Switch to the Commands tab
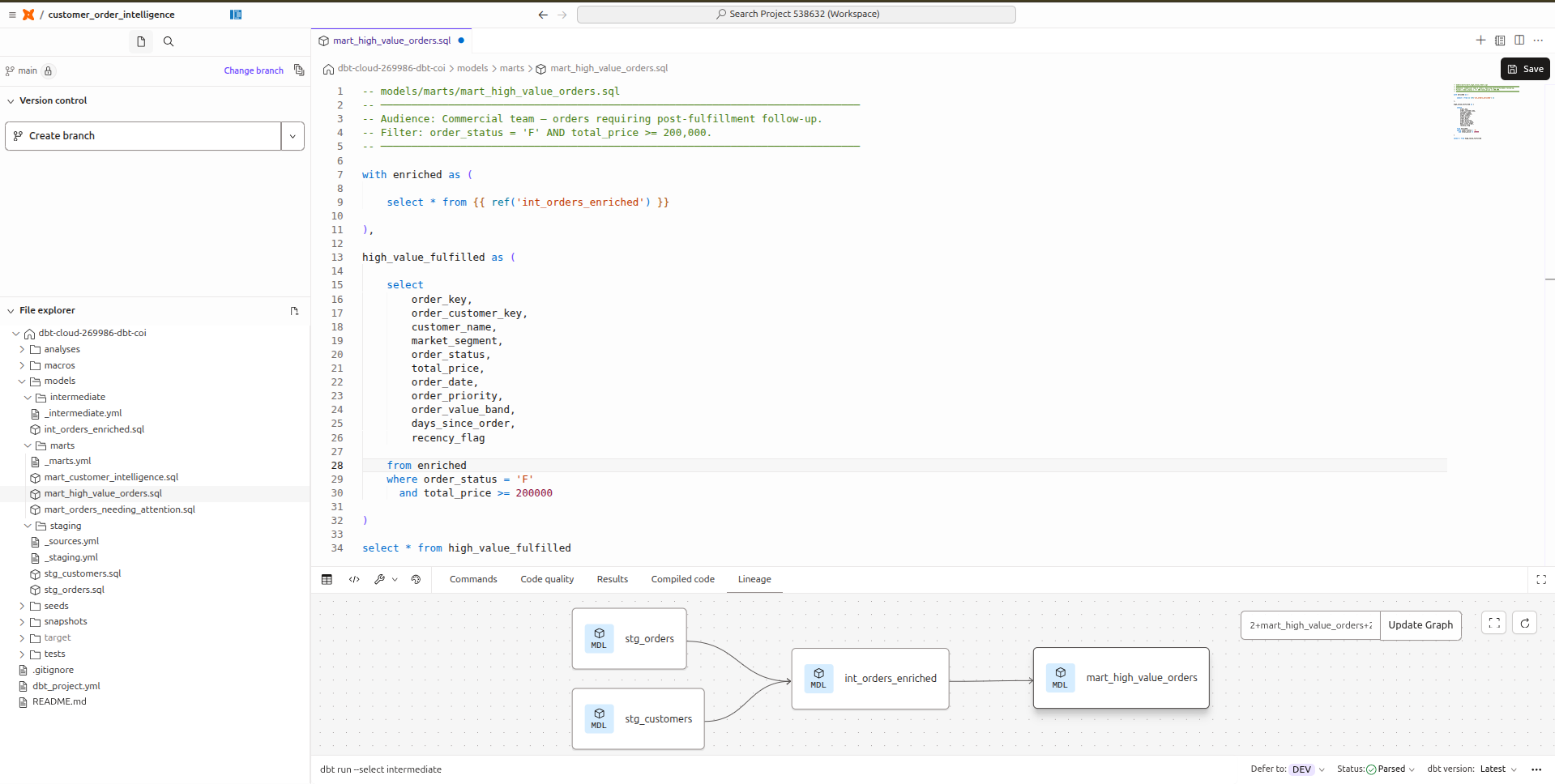 click(473, 579)
